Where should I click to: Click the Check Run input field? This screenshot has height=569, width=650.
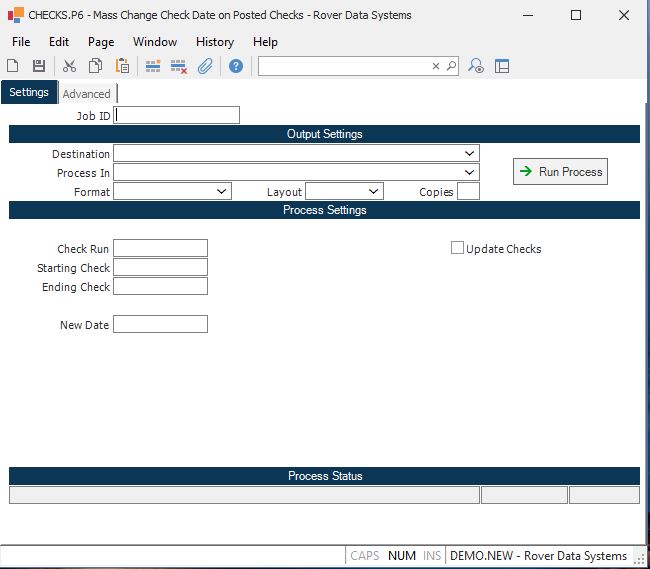(x=160, y=248)
